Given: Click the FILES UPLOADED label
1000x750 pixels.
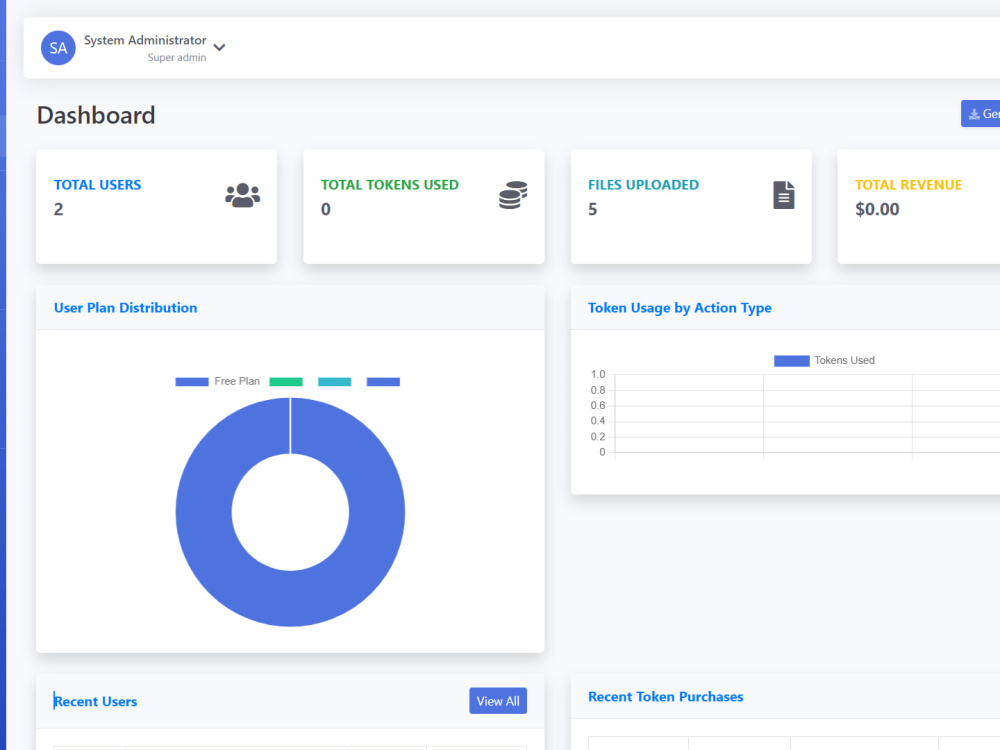Looking at the screenshot, I should pos(643,185).
